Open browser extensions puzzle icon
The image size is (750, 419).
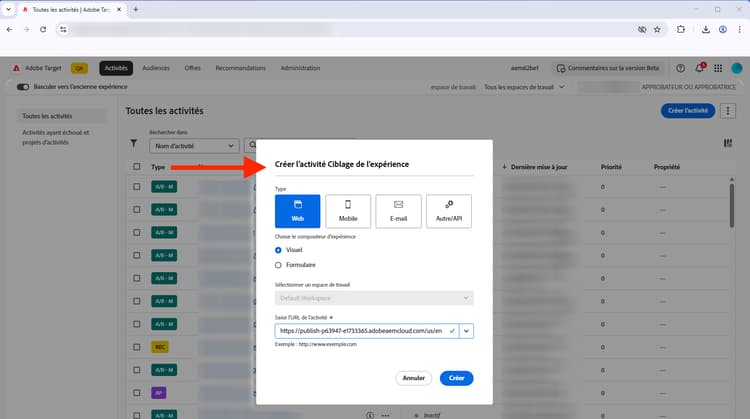pyautogui.click(x=681, y=30)
